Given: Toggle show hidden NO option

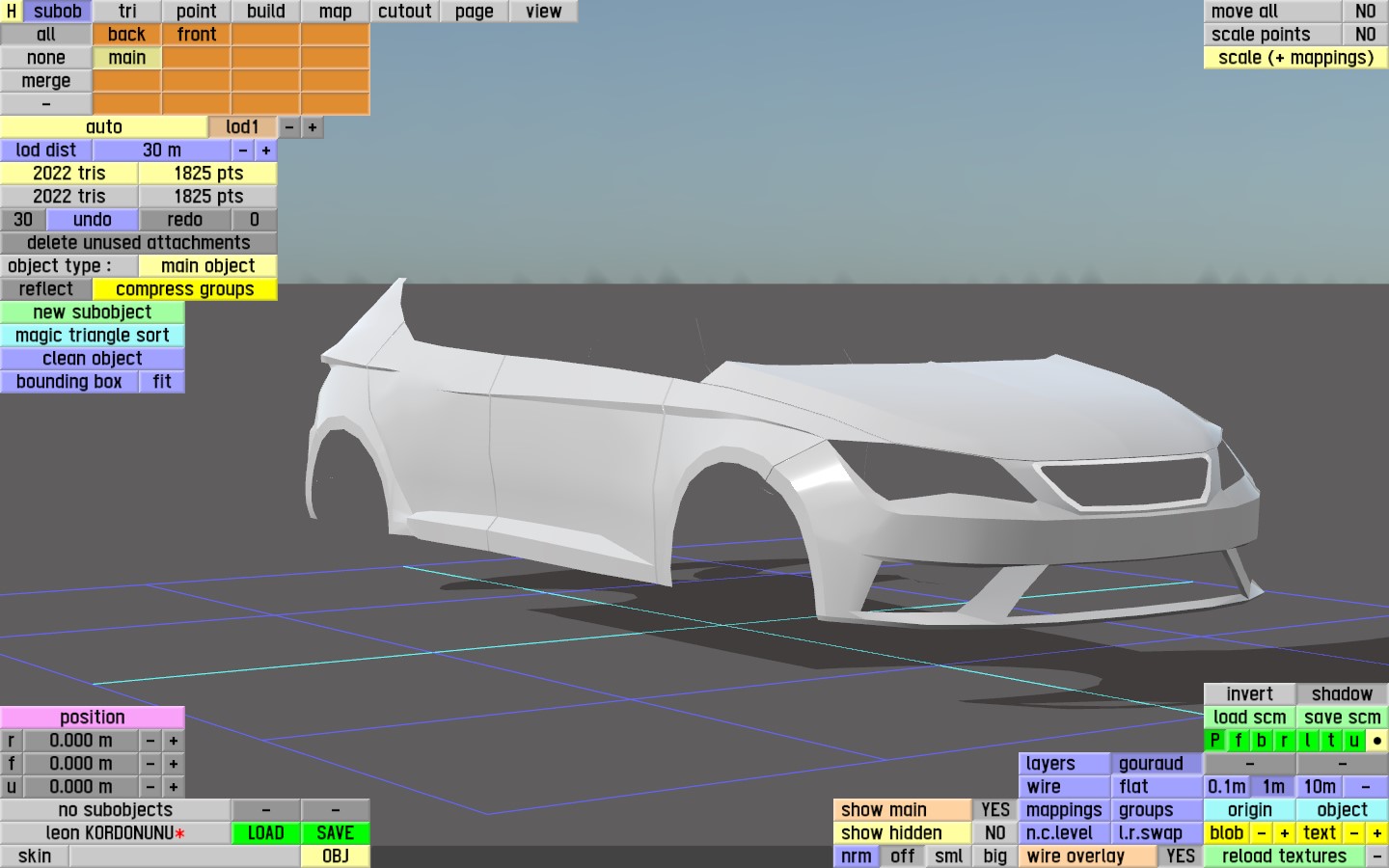Looking at the screenshot, I should pos(995,833).
